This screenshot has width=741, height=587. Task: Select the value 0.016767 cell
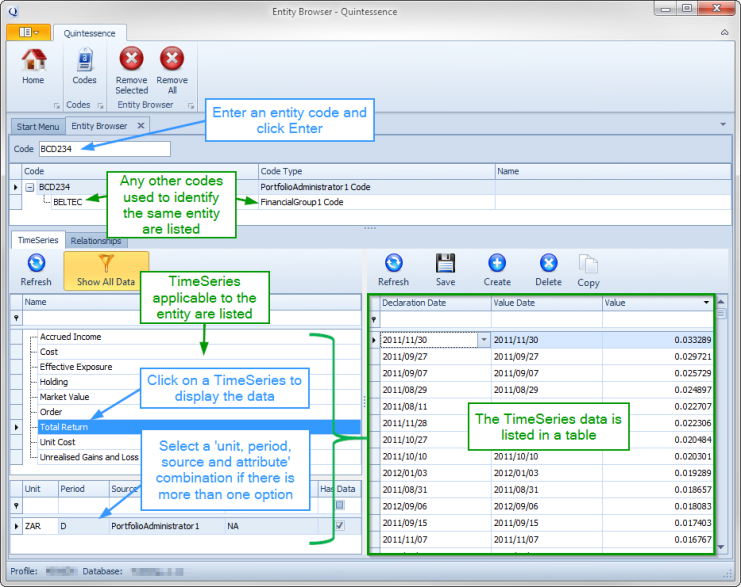[x=658, y=540]
